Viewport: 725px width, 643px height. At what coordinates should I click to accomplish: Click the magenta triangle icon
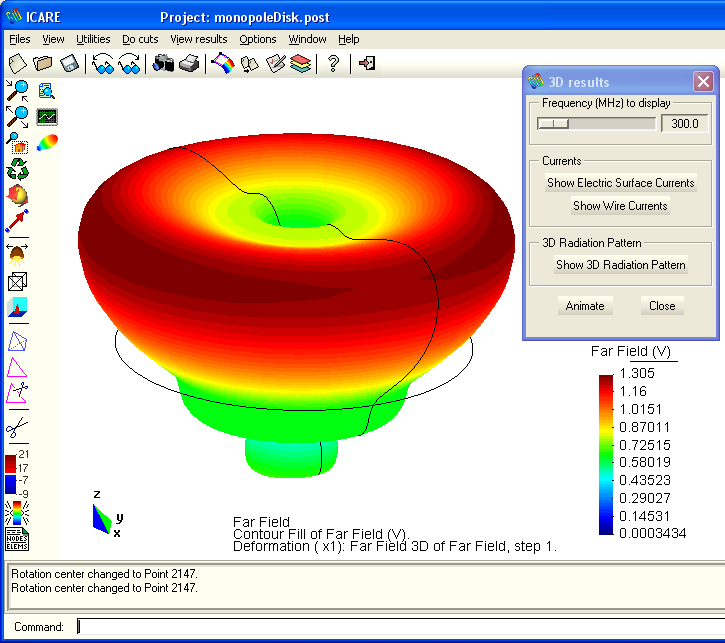pyautogui.click(x=17, y=367)
